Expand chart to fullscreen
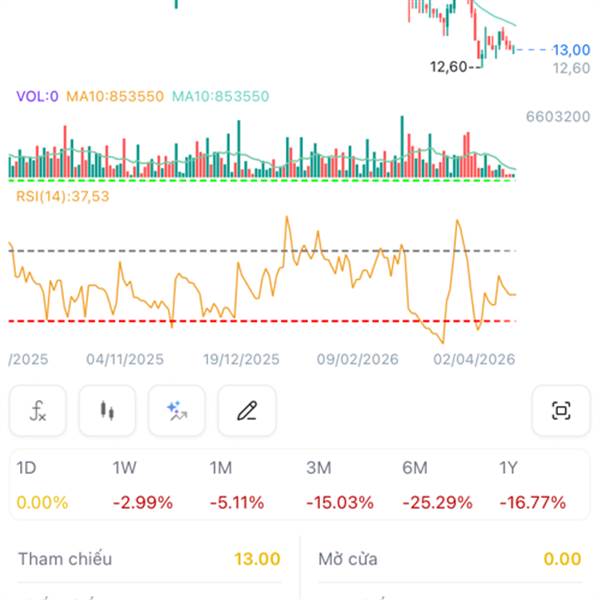Screen dimensions: 600x600 (561, 410)
